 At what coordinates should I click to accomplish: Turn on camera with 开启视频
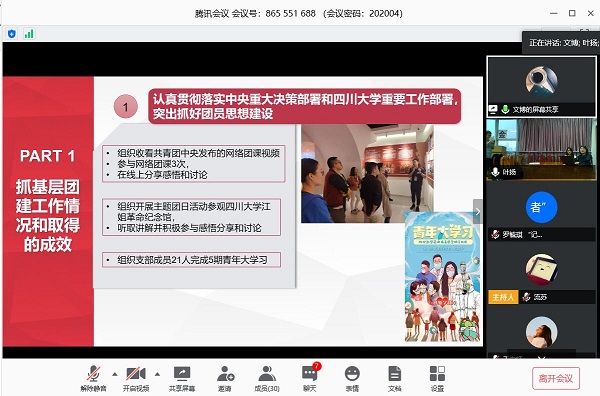pyautogui.click(x=136, y=373)
